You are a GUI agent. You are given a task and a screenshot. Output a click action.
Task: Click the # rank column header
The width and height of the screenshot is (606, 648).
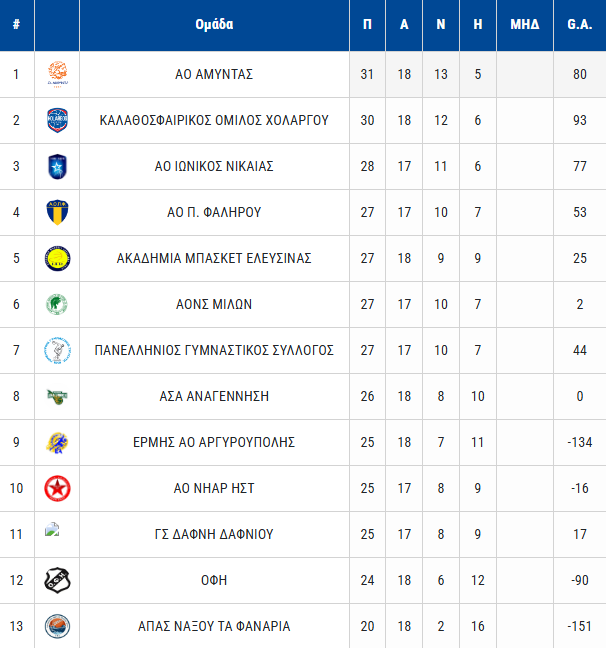(16, 25)
